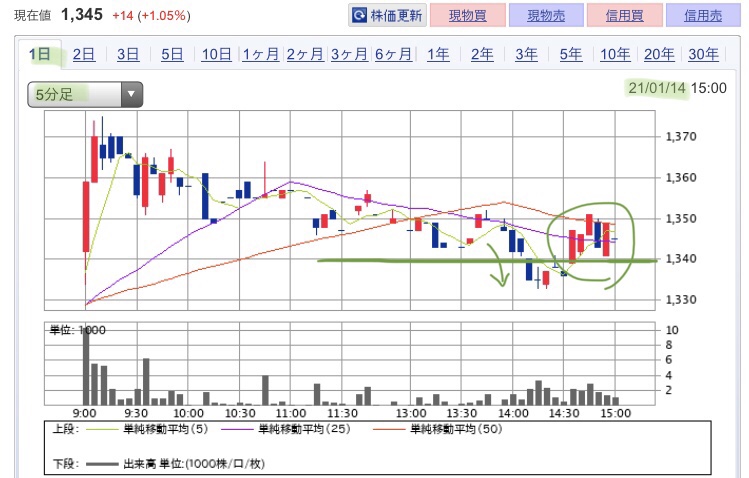Click the 1,360 price axis label
The image size is (749, 478).
click(681, 178)
